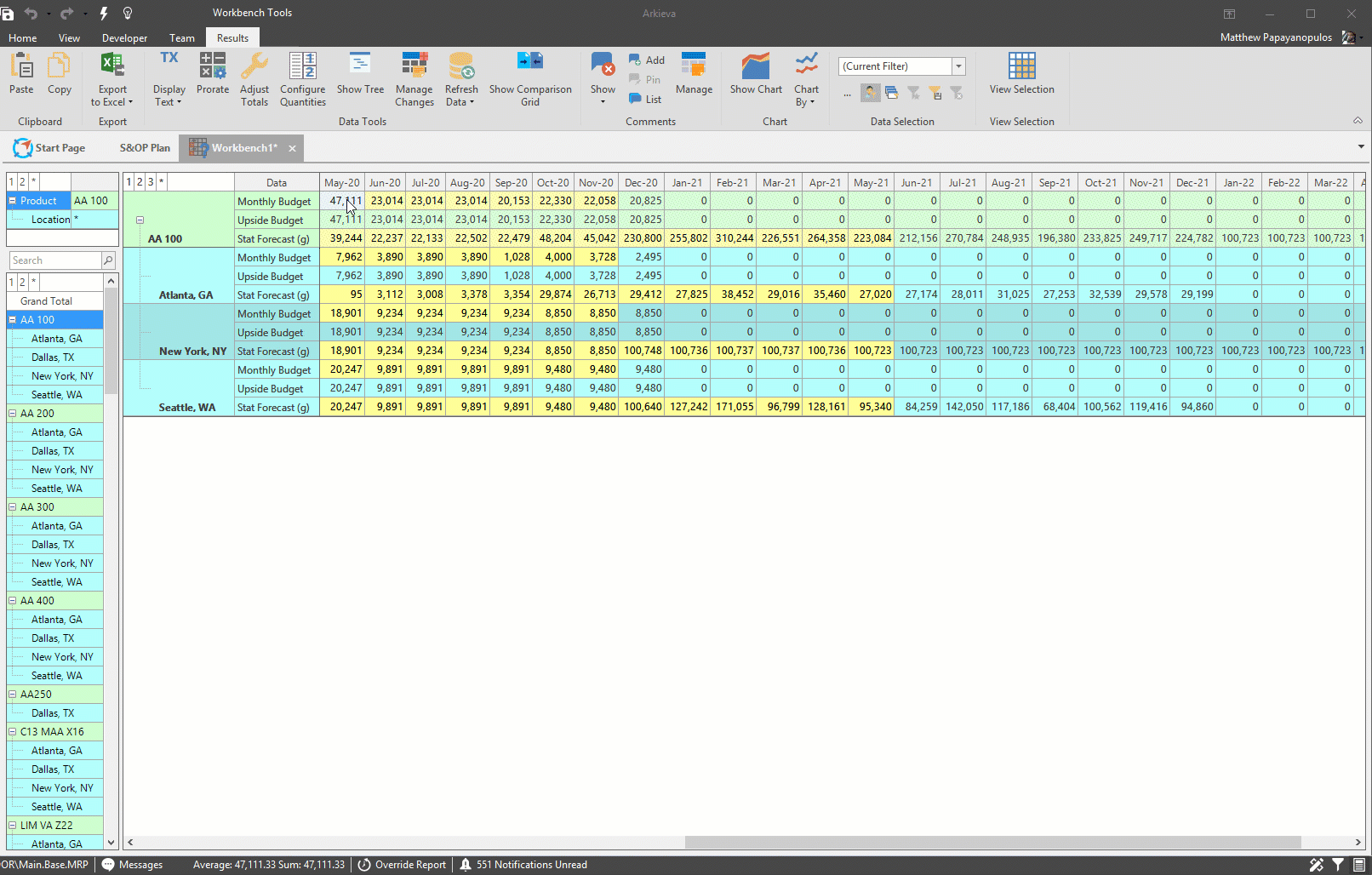
Task: Click in the Search input field
Action: (x=54, y=260)
